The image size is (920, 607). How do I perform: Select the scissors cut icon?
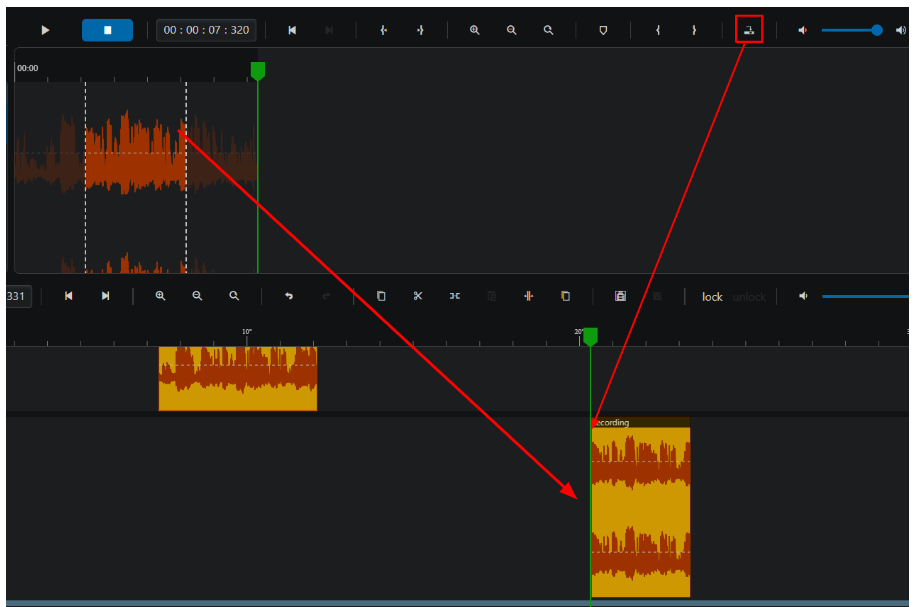tap(418, 296)
